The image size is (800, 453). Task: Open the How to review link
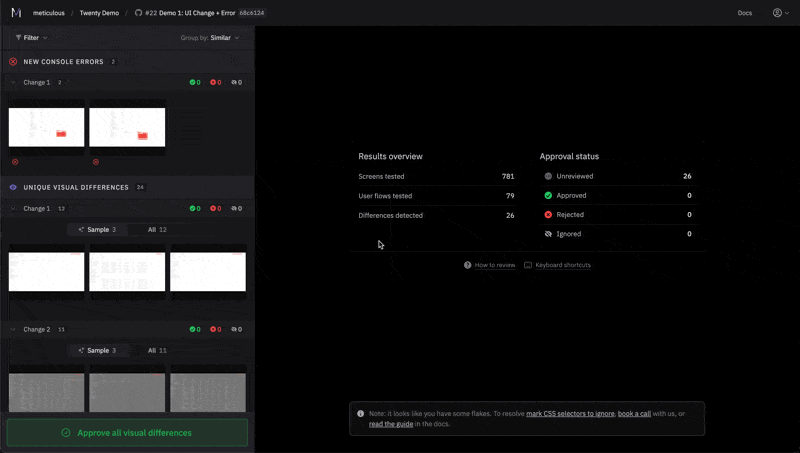click(495, 265)
